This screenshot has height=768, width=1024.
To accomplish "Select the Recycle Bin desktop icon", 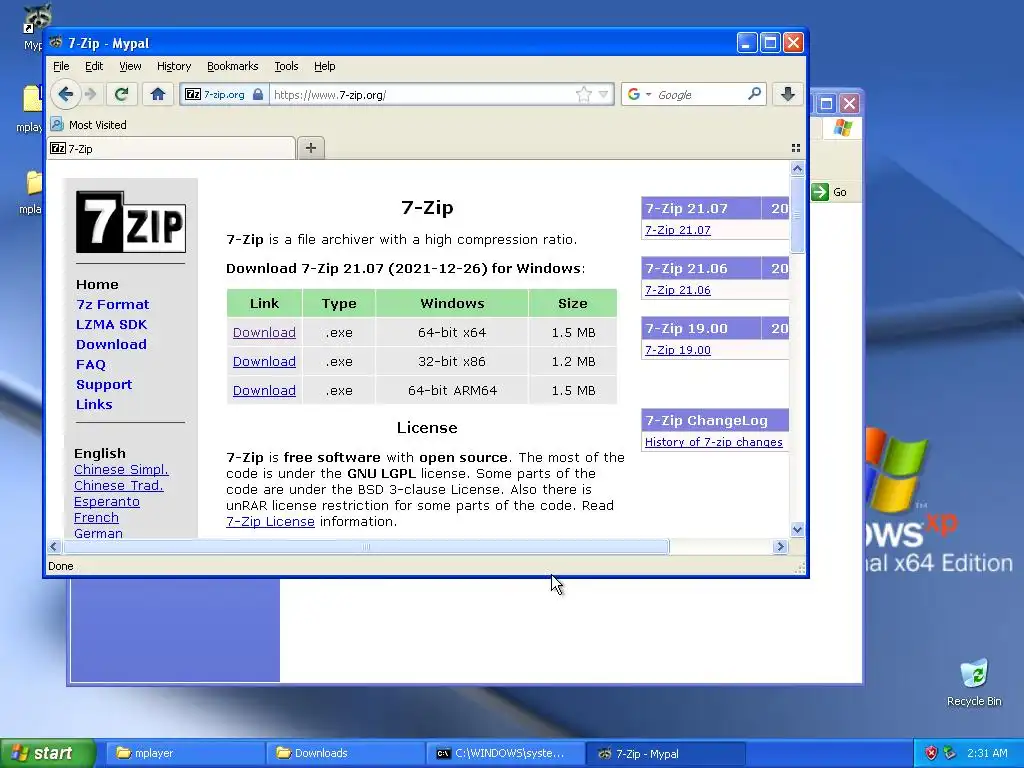I will pyautogui.click(x=974, y=683).
